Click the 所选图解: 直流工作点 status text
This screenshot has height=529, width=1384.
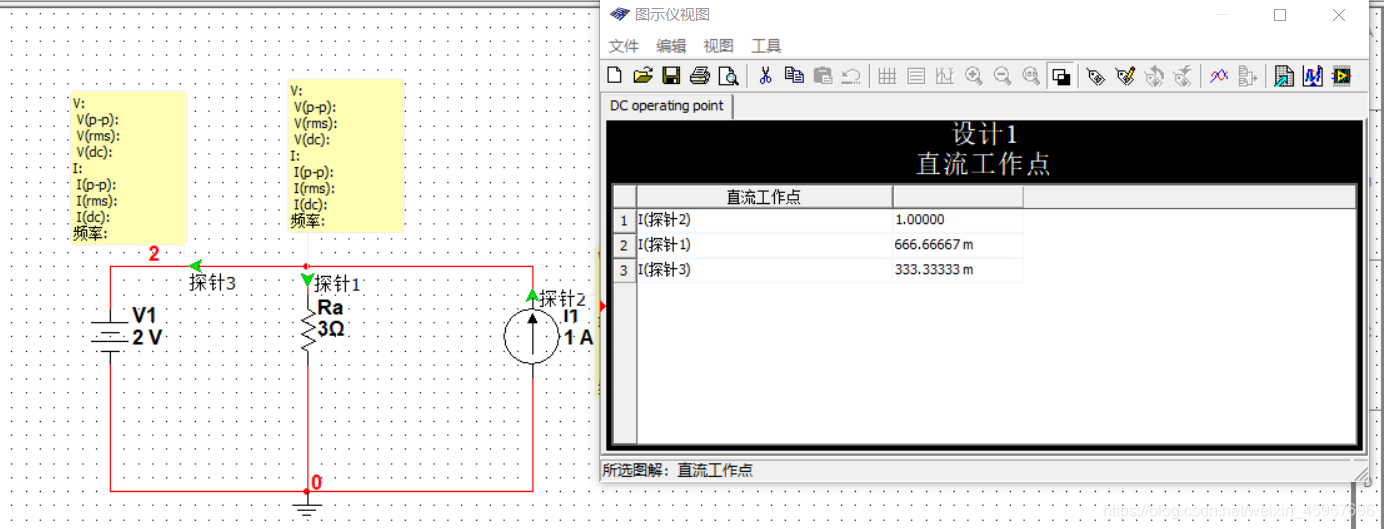[677, 470]
